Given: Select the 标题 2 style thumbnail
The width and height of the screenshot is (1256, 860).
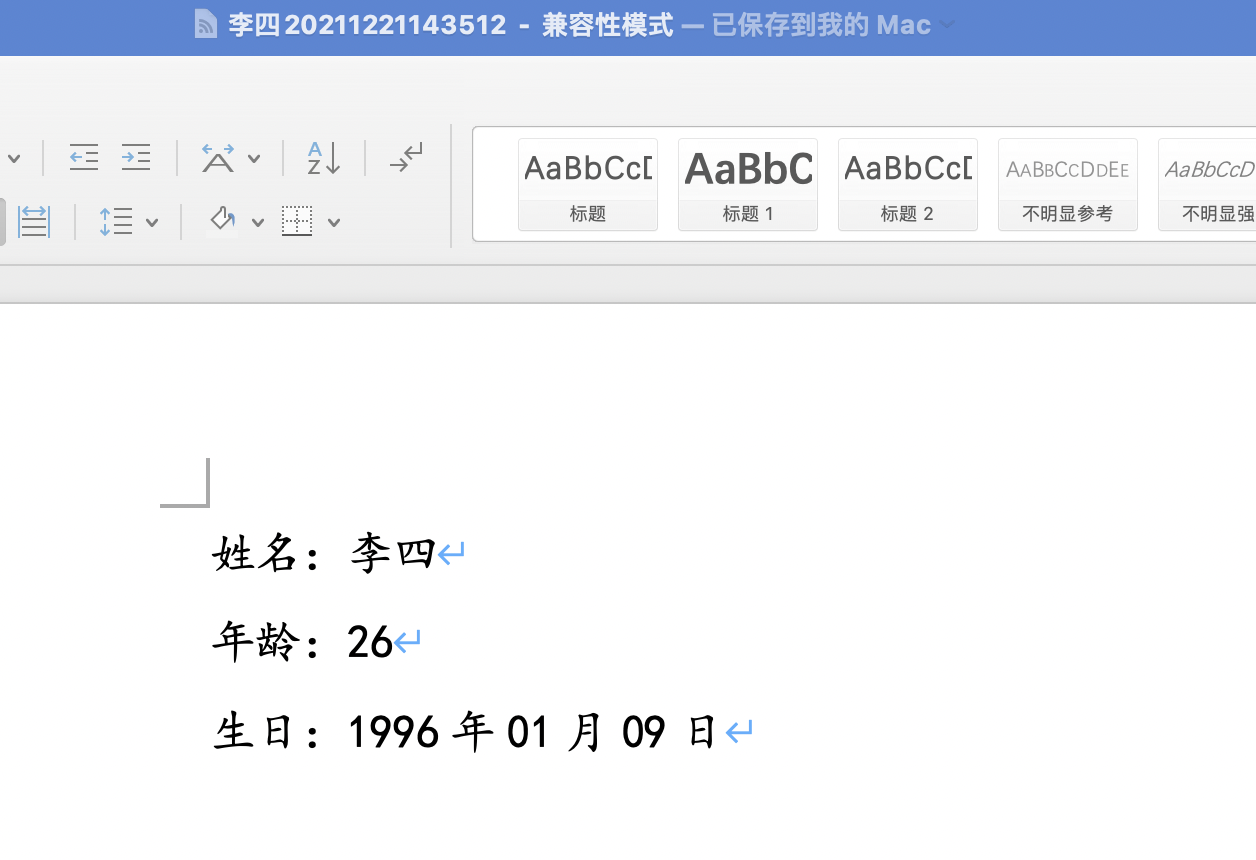Looking at the screenshot, I should pos(908,184).
